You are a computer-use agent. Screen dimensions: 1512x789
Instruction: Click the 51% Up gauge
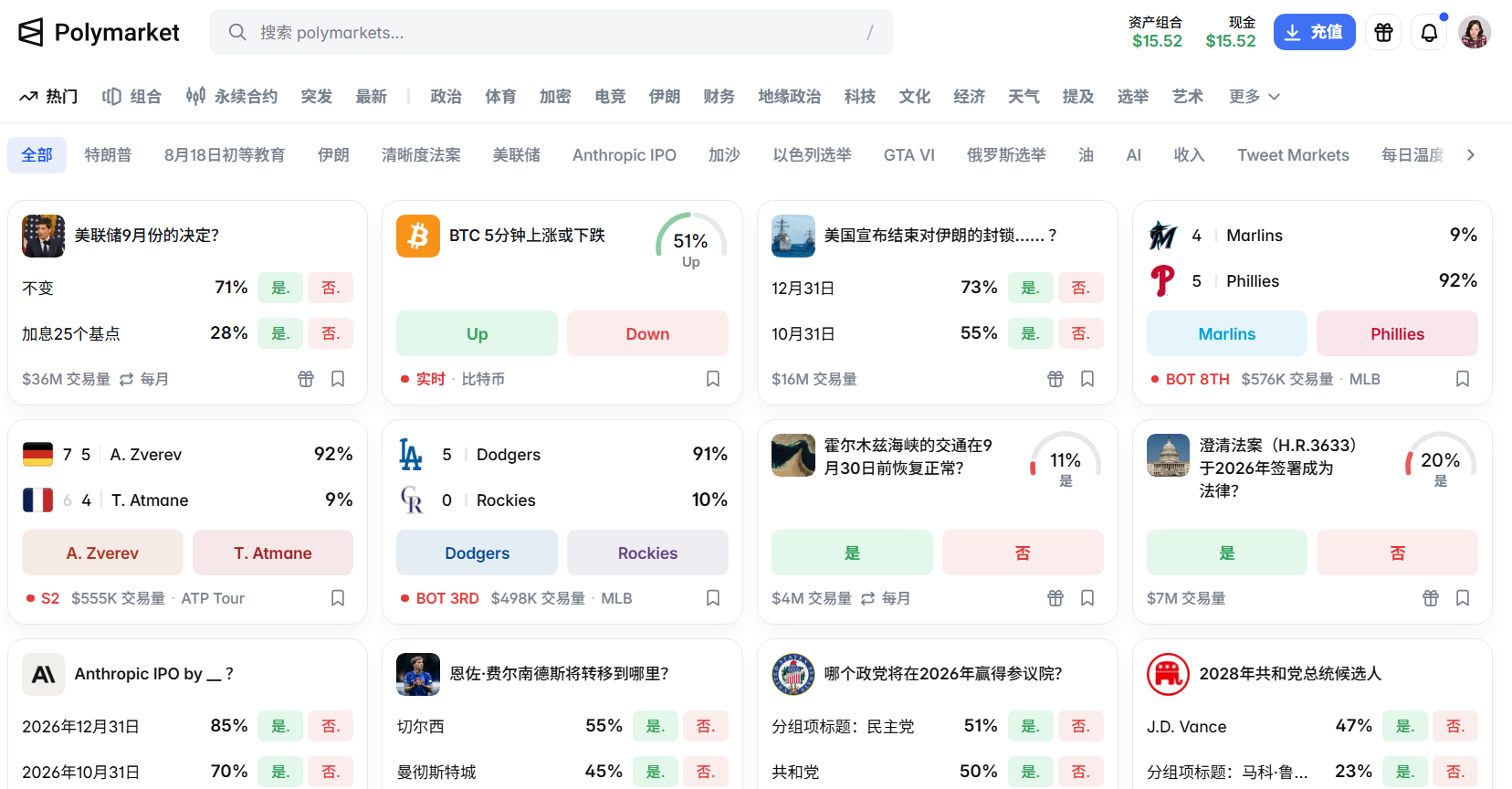pos(691,242)
